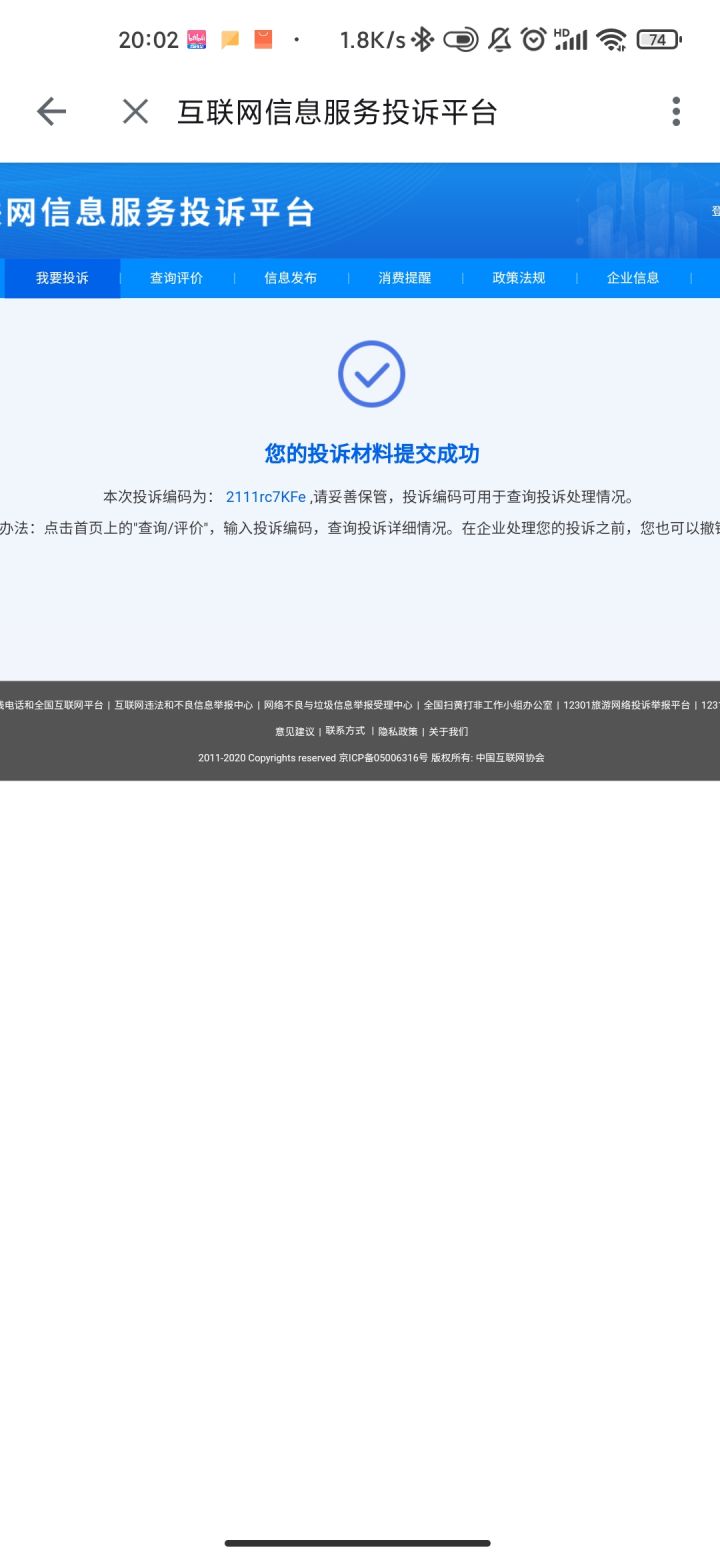Open 关于我们 footer link
The height and width of the screenshot is (1560, 720).
(448, 731)
